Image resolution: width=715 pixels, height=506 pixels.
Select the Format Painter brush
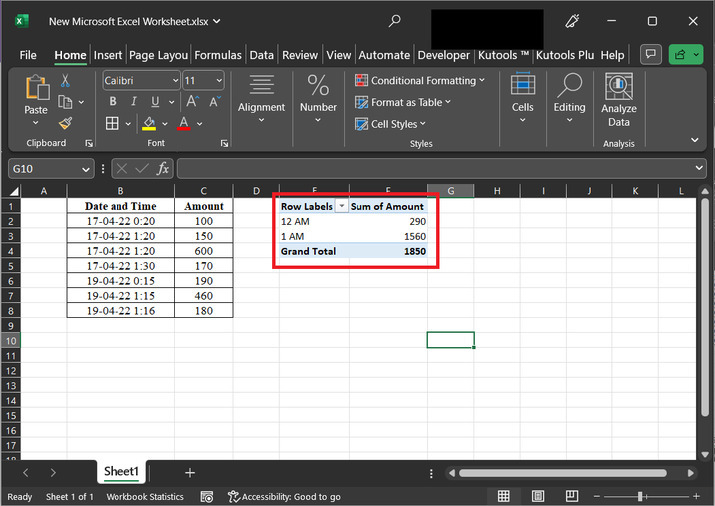tap(66, 123)
